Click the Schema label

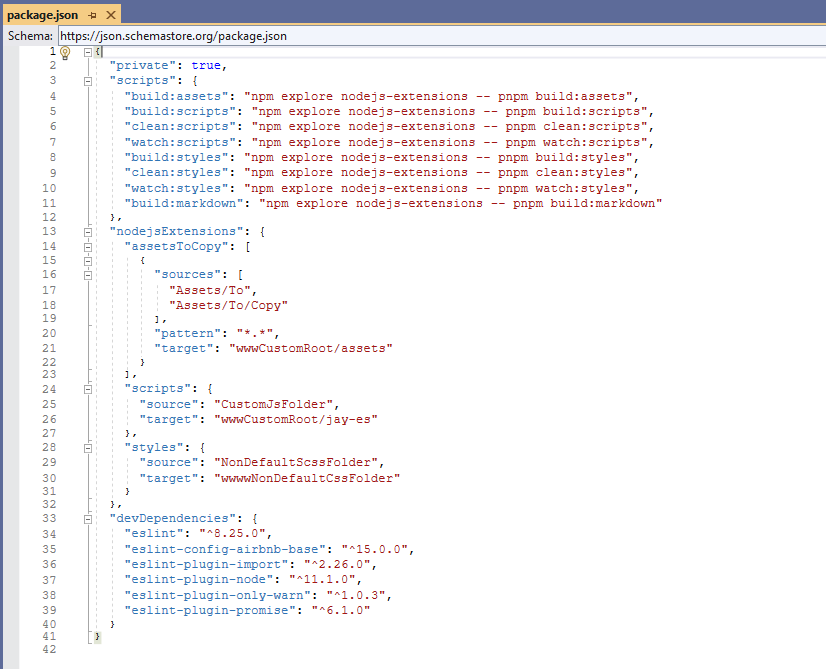30,36
